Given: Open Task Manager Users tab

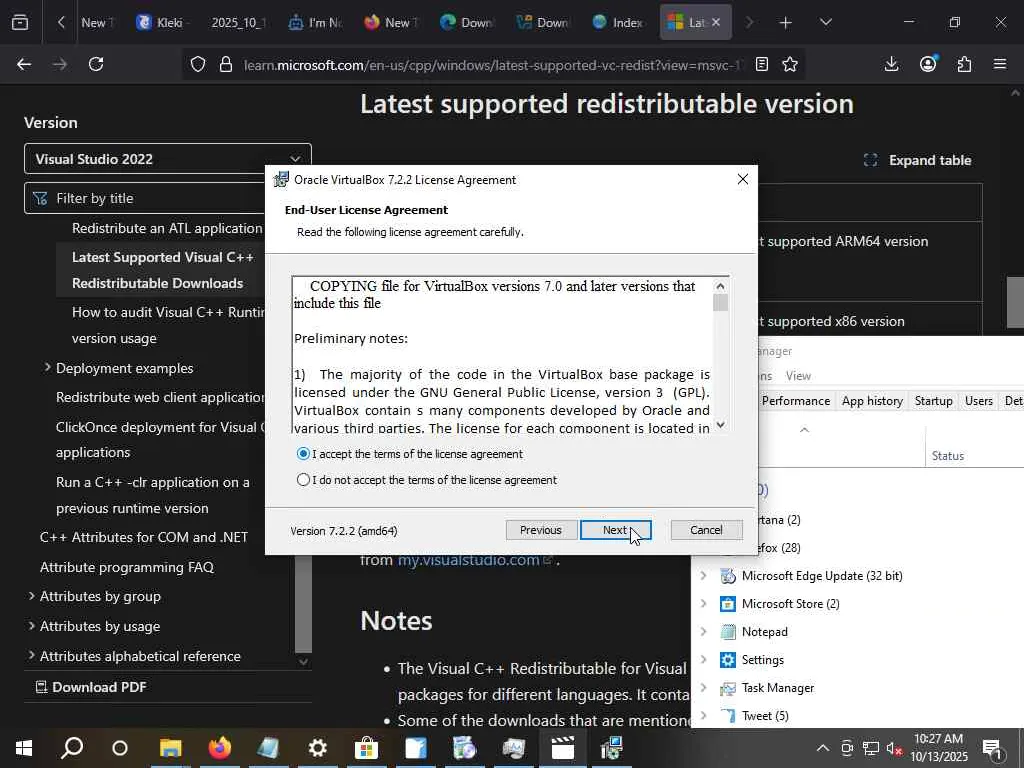Looking at the screenshot, I should tap(978, 400).
